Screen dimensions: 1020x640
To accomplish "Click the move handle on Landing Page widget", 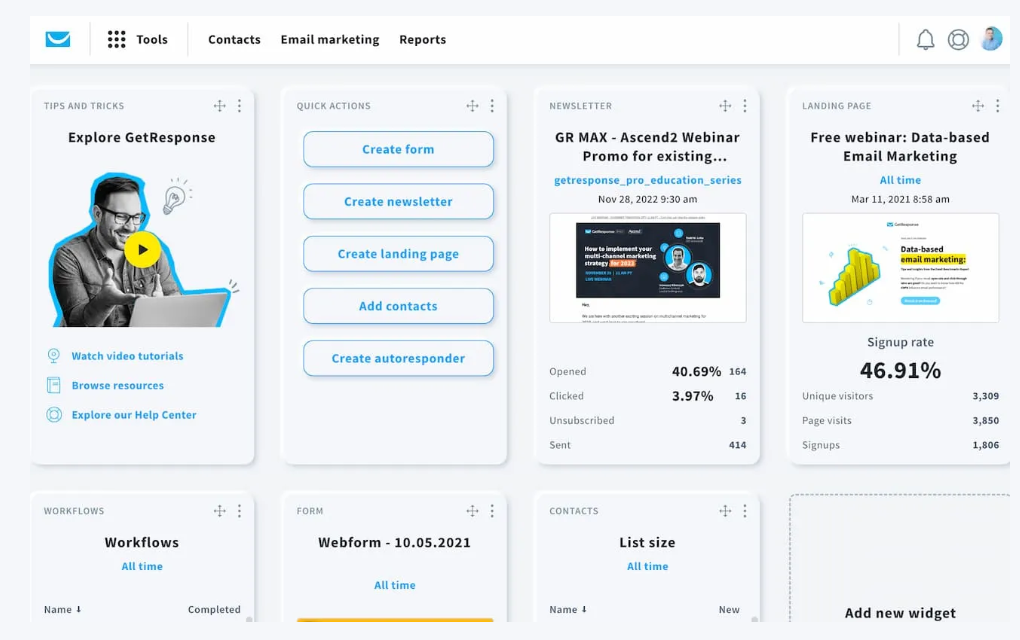I will coord(978,106).
